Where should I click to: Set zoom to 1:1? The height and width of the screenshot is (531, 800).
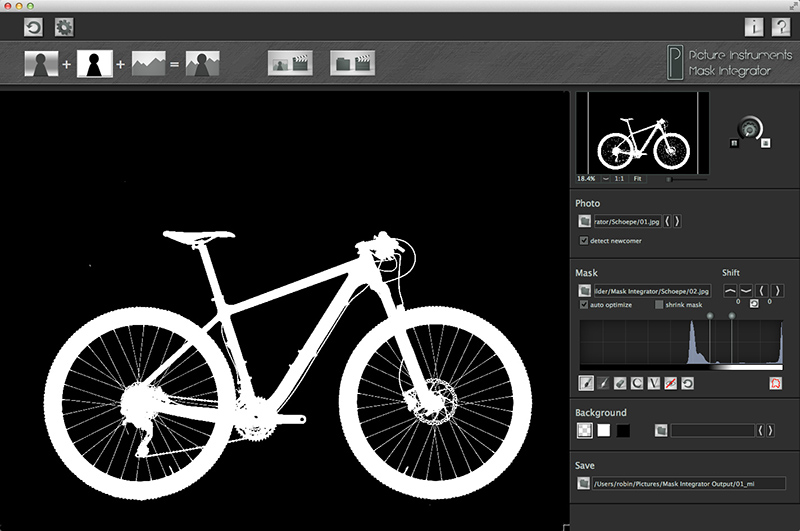tap(619, 178)
